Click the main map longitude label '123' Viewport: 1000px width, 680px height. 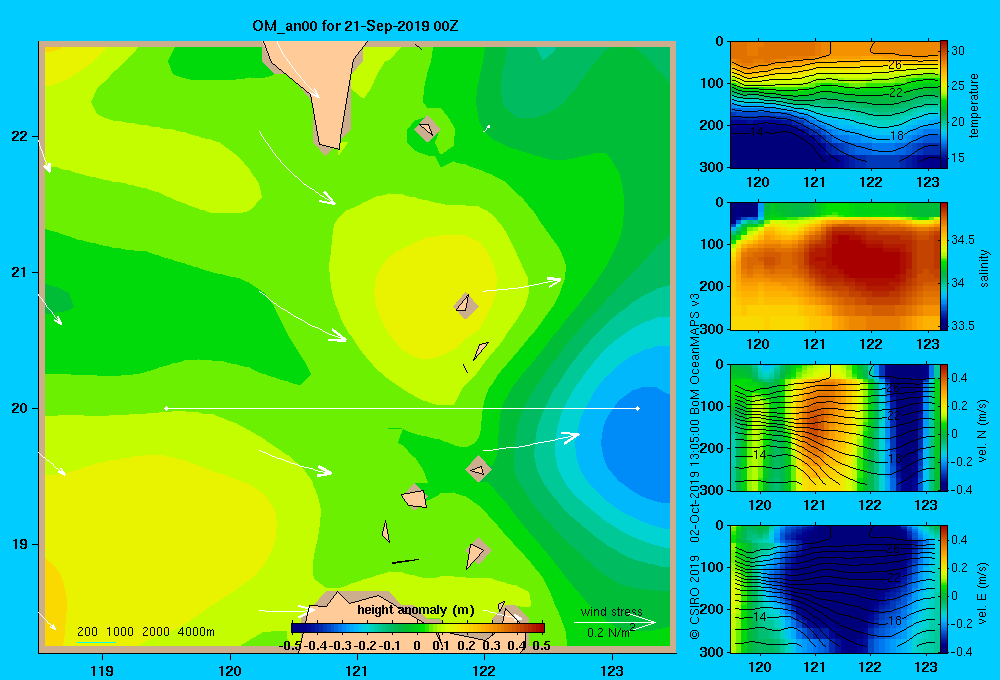(612, 670)
